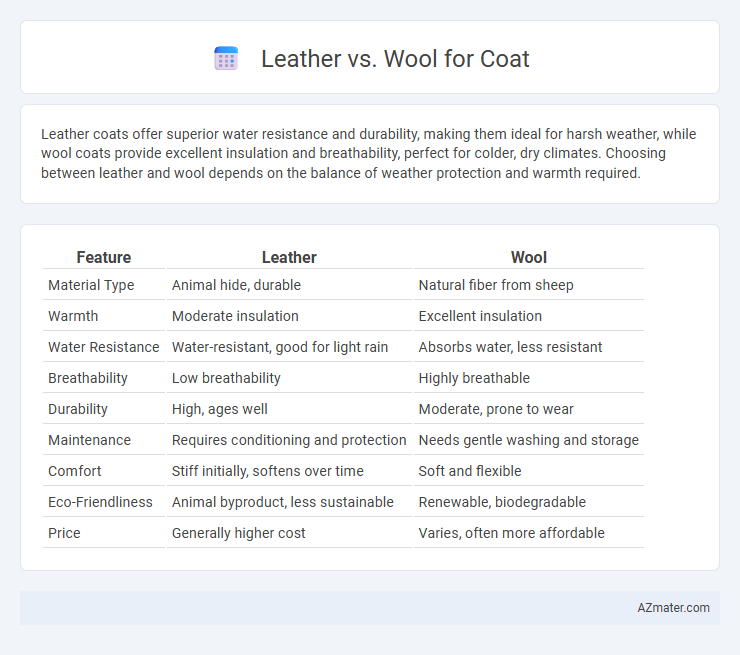The width and height of the screenshot is (740, 655).
Task: Click the 'Animal hide, durable' cell
Action: tap(289, 285)
